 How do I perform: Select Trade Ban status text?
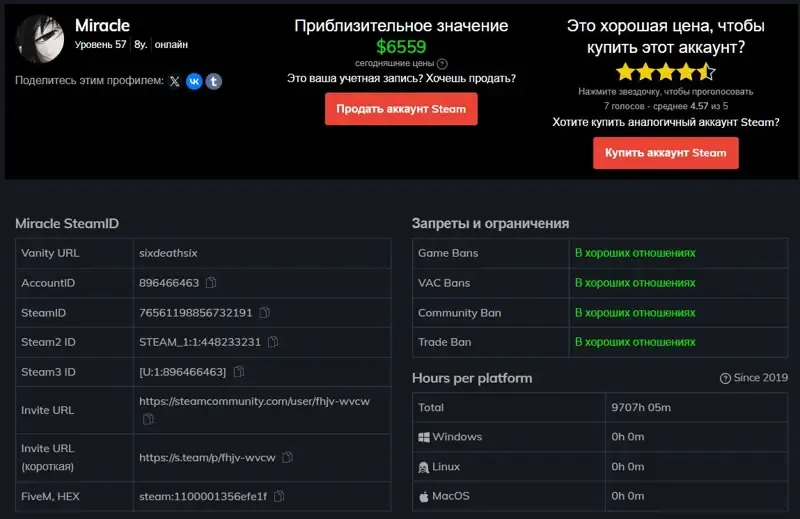[x=635, y=342]
